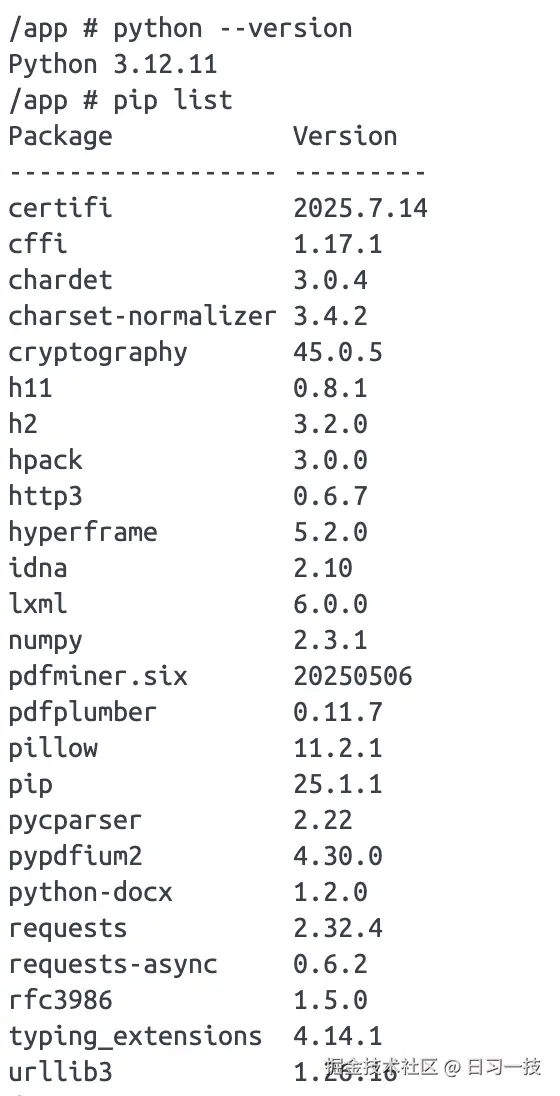Click the cryptography version 45.0.5
Viewport: 560px width, 1096px height.
click(x=338, y=352)
